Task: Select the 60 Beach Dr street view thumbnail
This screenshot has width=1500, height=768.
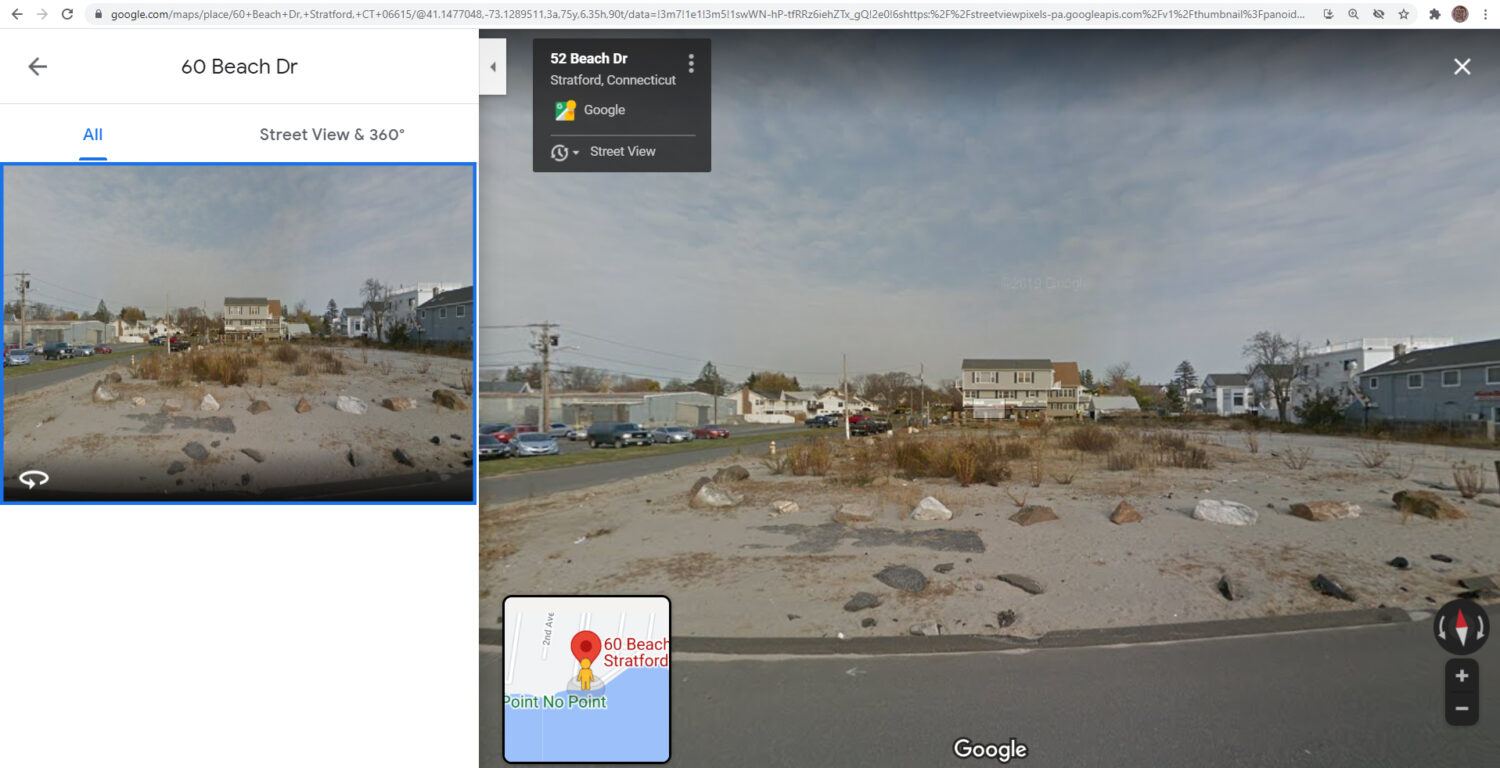Action: click(238, 333)
